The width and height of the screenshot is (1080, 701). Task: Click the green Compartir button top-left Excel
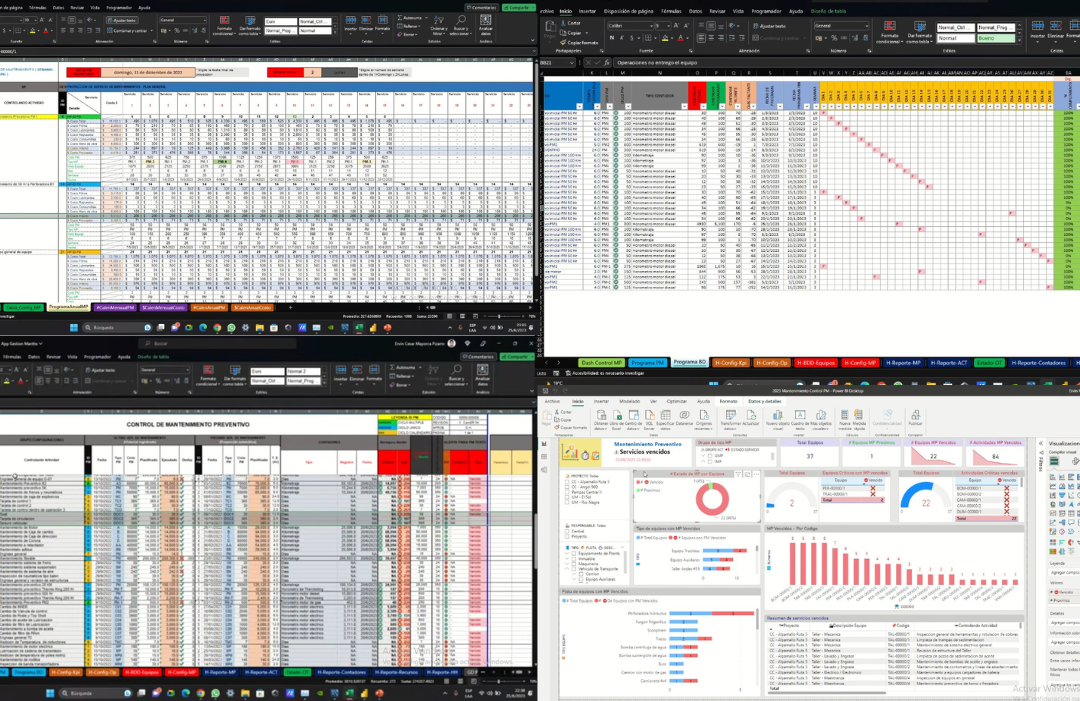click(x=517, y=8)
